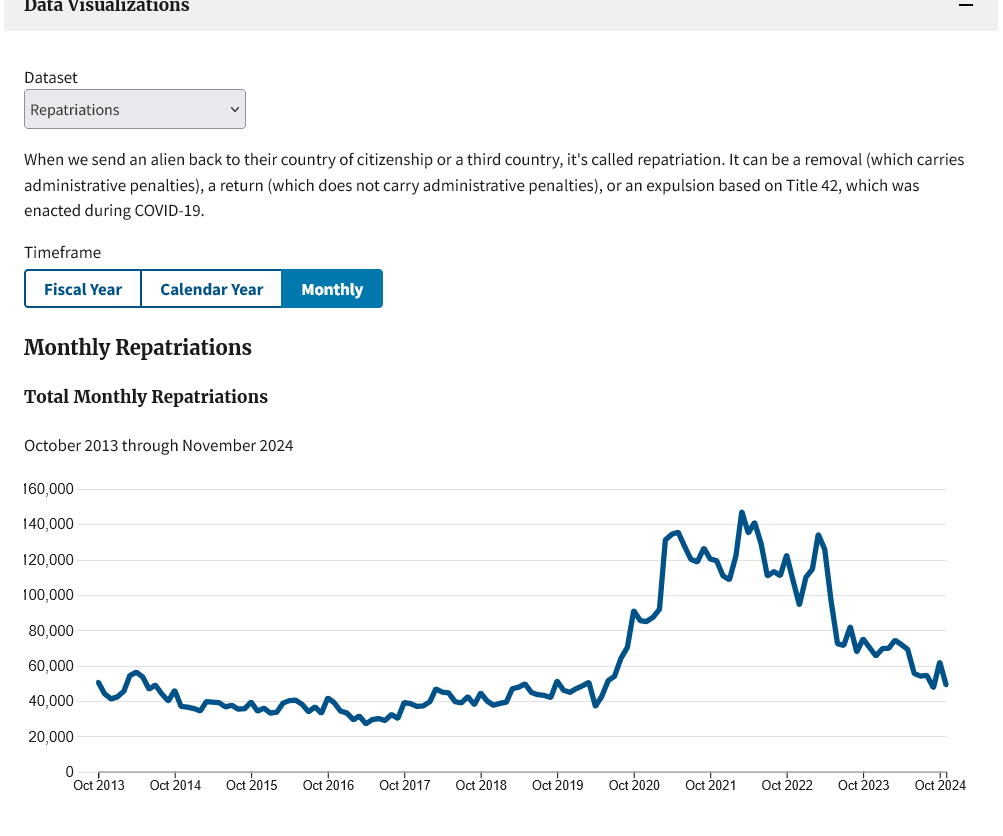Click the 80,000 y-axis label
1003x836 pixels.
coord(51,631)
